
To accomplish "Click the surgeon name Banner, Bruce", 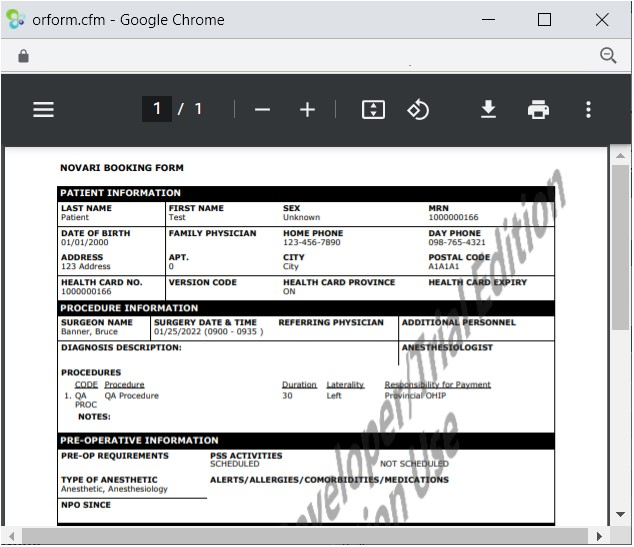I will (89, 332).
